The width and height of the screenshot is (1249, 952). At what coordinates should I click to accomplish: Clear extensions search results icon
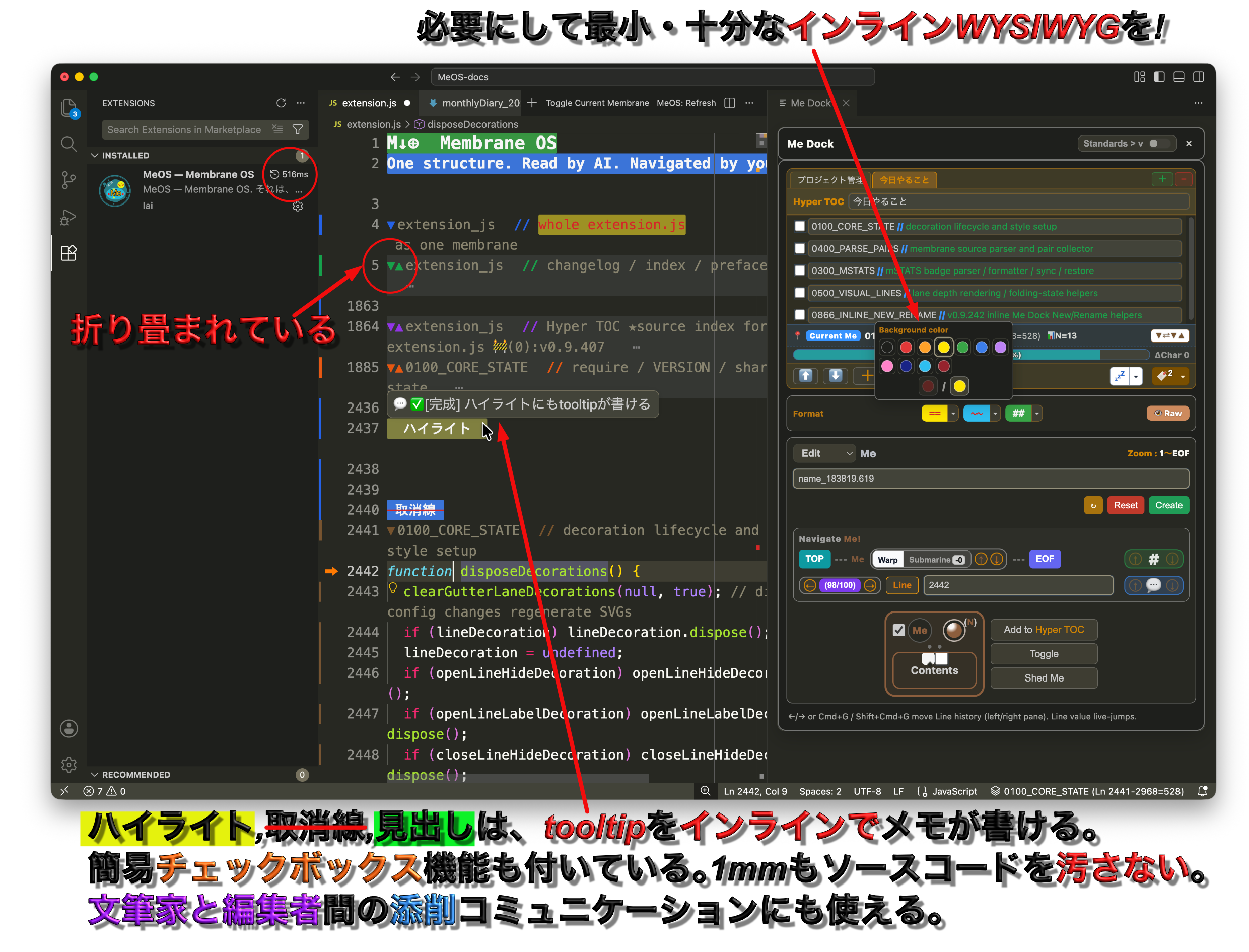[x=277, y=129]
